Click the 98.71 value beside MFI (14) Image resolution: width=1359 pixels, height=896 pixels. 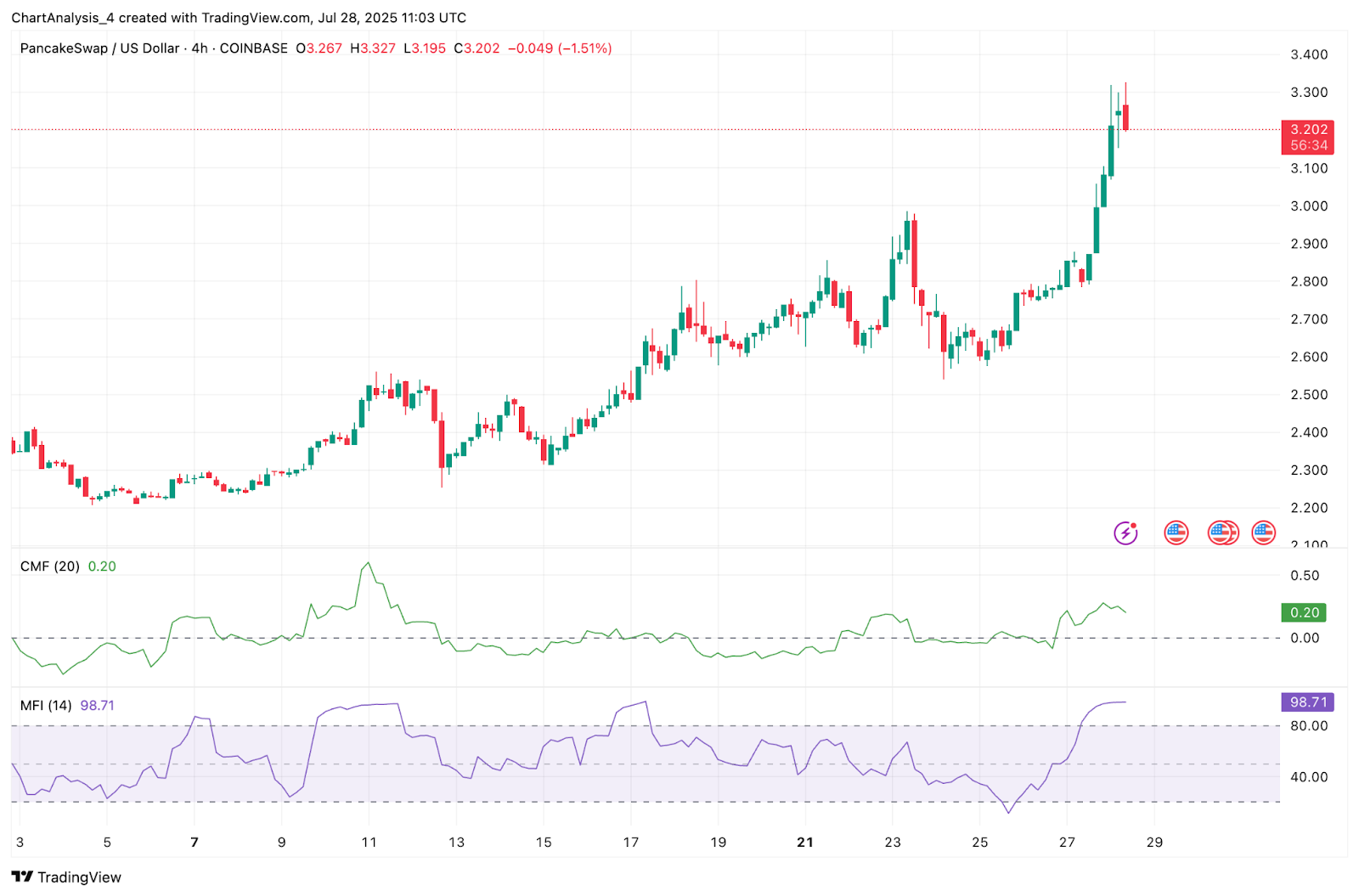point(97,706)
